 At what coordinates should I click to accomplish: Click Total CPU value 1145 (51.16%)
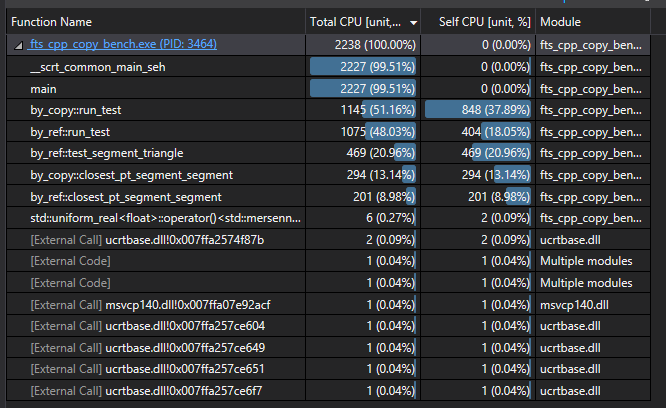[x=378, y=110]
